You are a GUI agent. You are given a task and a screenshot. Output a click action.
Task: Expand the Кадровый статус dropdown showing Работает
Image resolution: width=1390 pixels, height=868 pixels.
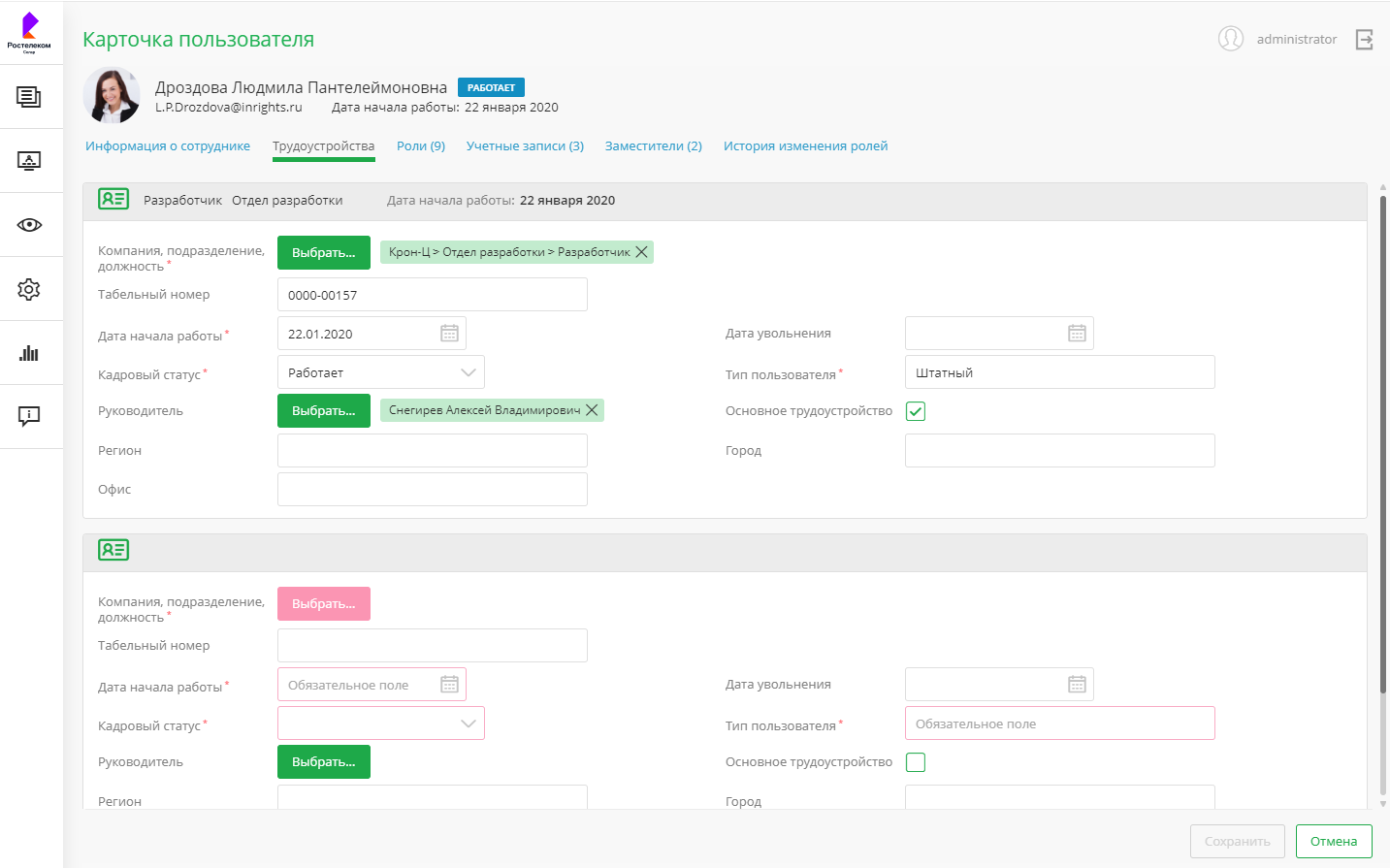(381, 372)
